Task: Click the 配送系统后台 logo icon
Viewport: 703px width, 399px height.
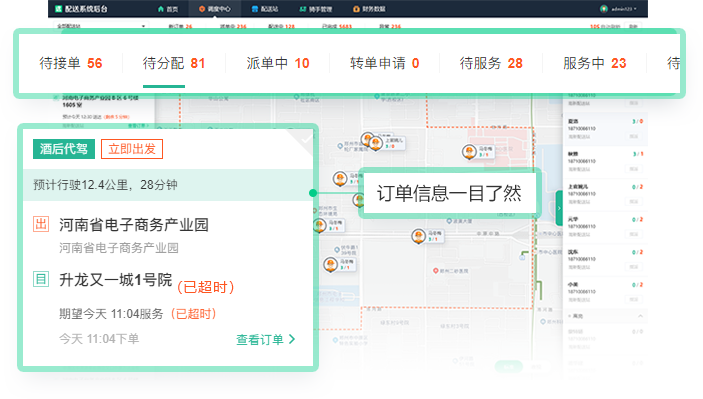Action: (x=58, y=9)
